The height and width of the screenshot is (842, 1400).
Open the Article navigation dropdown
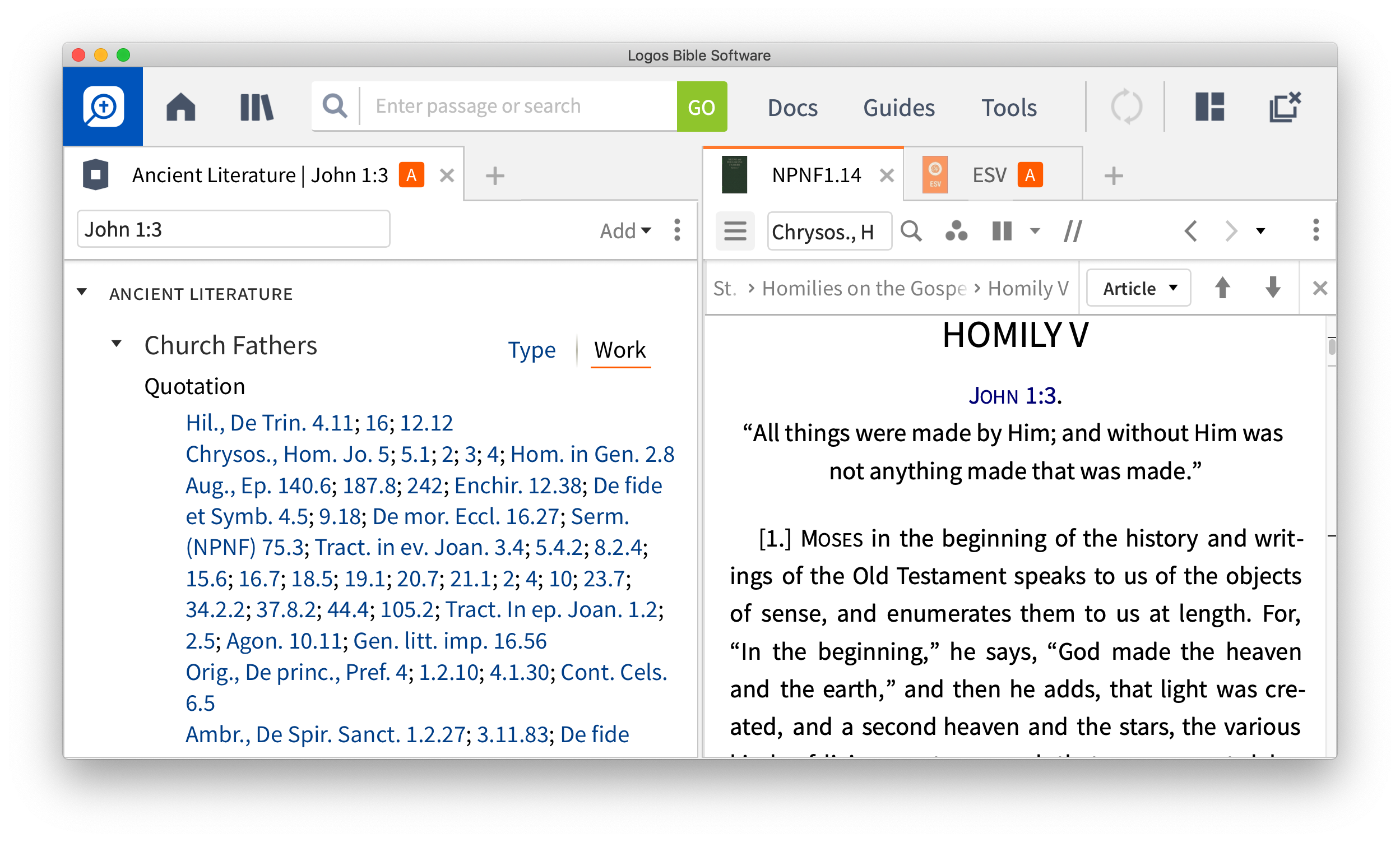click(x=1138, y=288)
